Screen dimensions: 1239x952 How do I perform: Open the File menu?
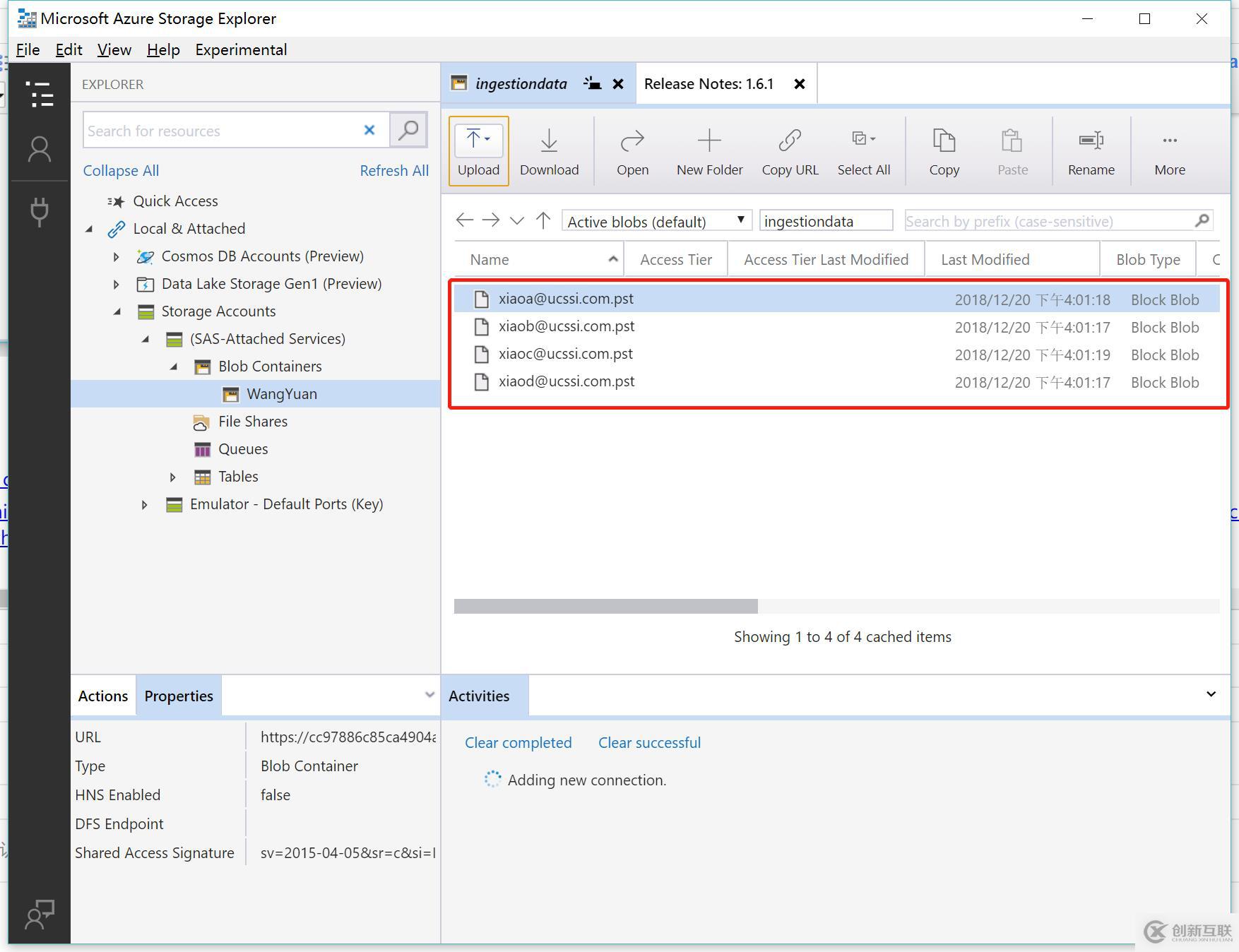pyautogui.click(x=28, y=50)
